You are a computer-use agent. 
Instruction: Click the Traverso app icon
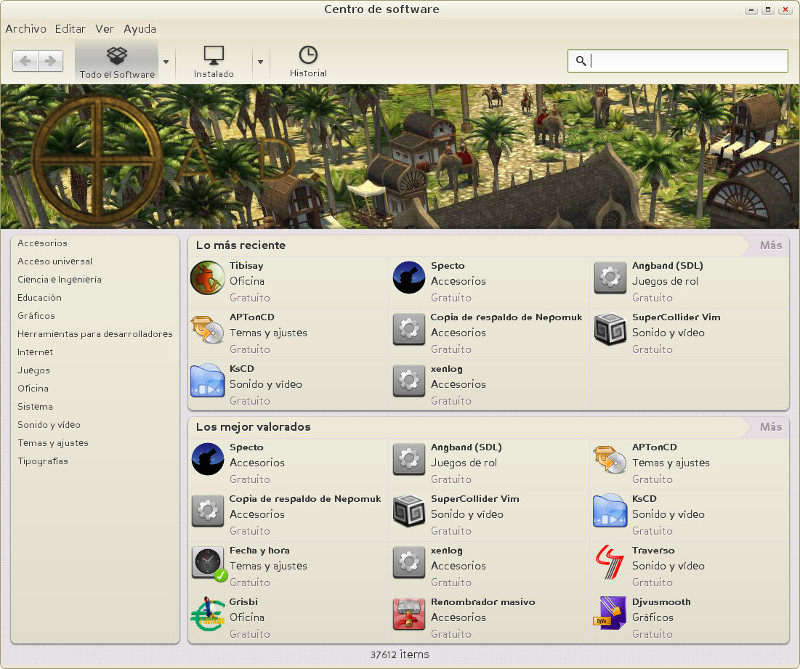click(x=610, y=562)
